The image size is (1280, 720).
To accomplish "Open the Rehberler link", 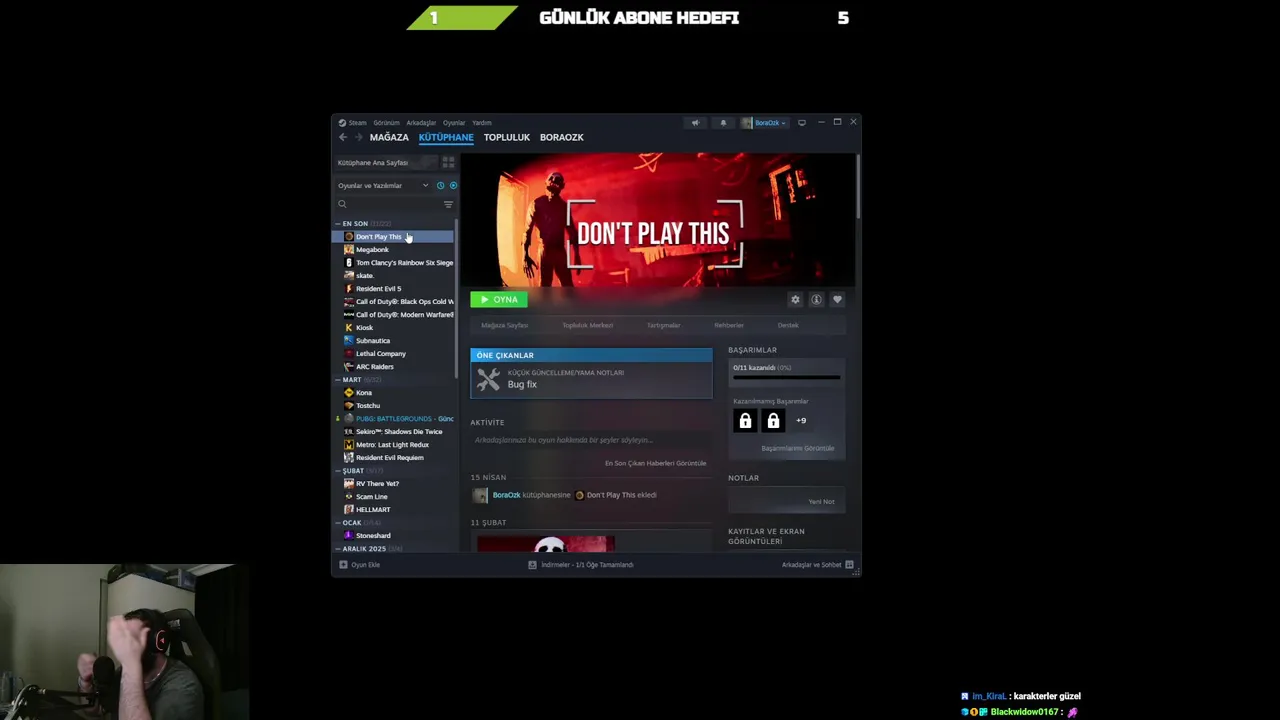I will 728,325.
